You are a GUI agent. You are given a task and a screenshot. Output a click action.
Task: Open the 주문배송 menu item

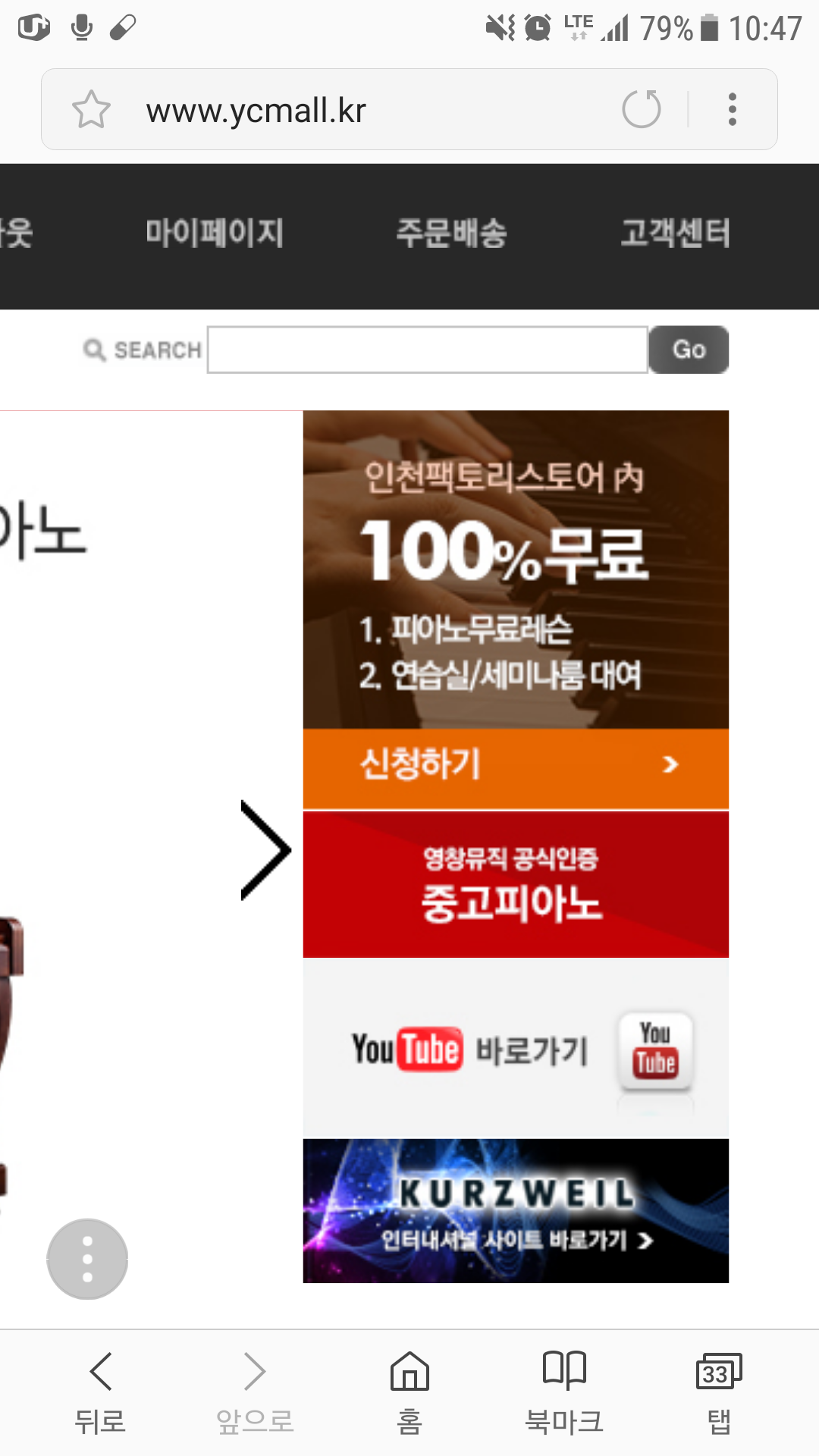tap(452, 233)
